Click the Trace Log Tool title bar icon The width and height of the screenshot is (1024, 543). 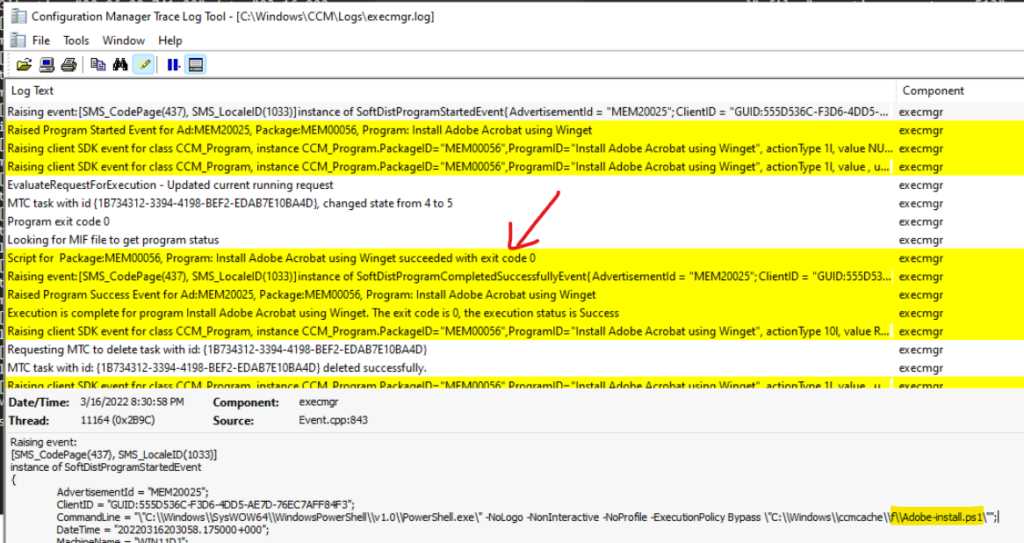(19, 16)
